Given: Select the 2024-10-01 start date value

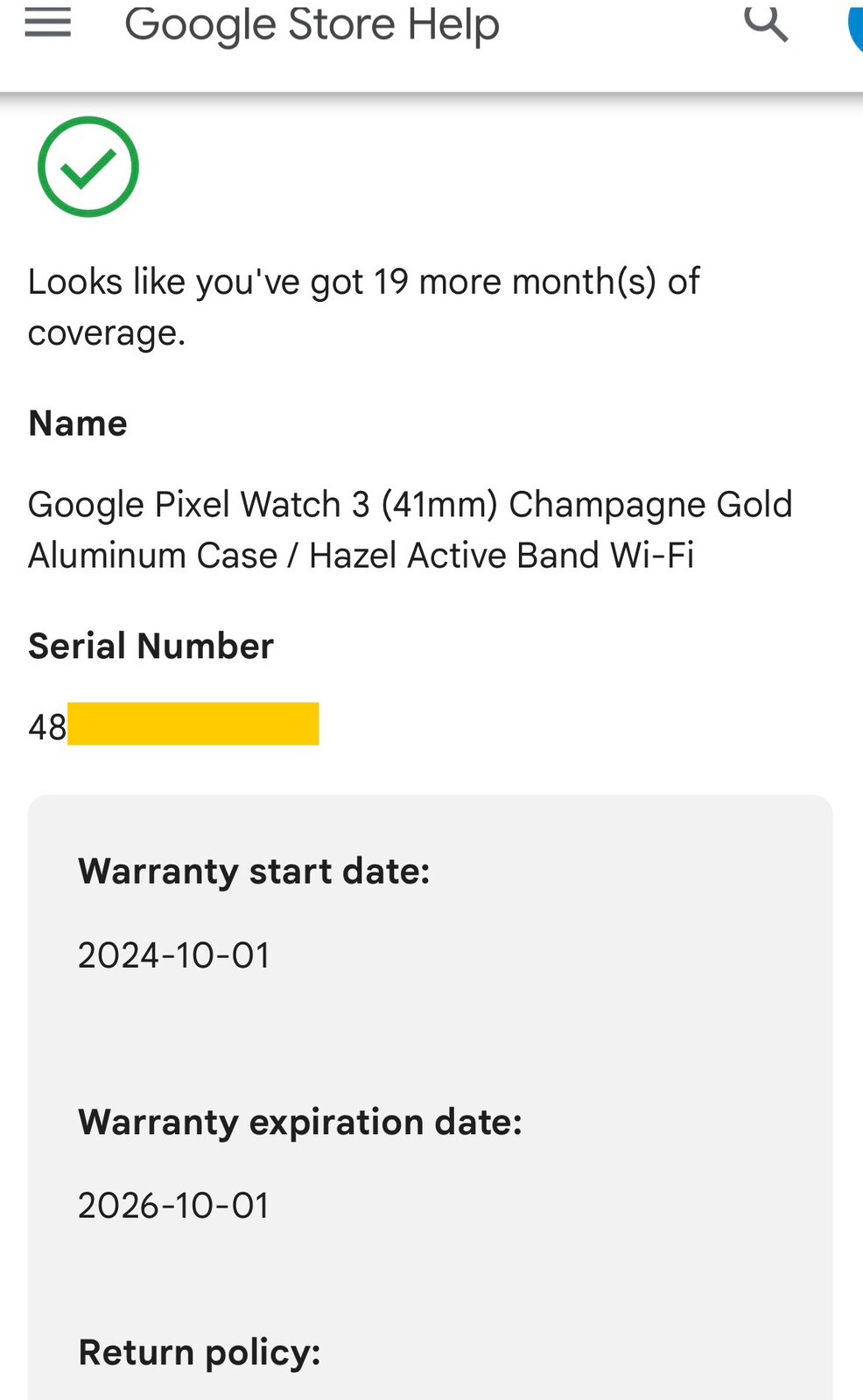Looking at the screenshot, I should (174, 955).
